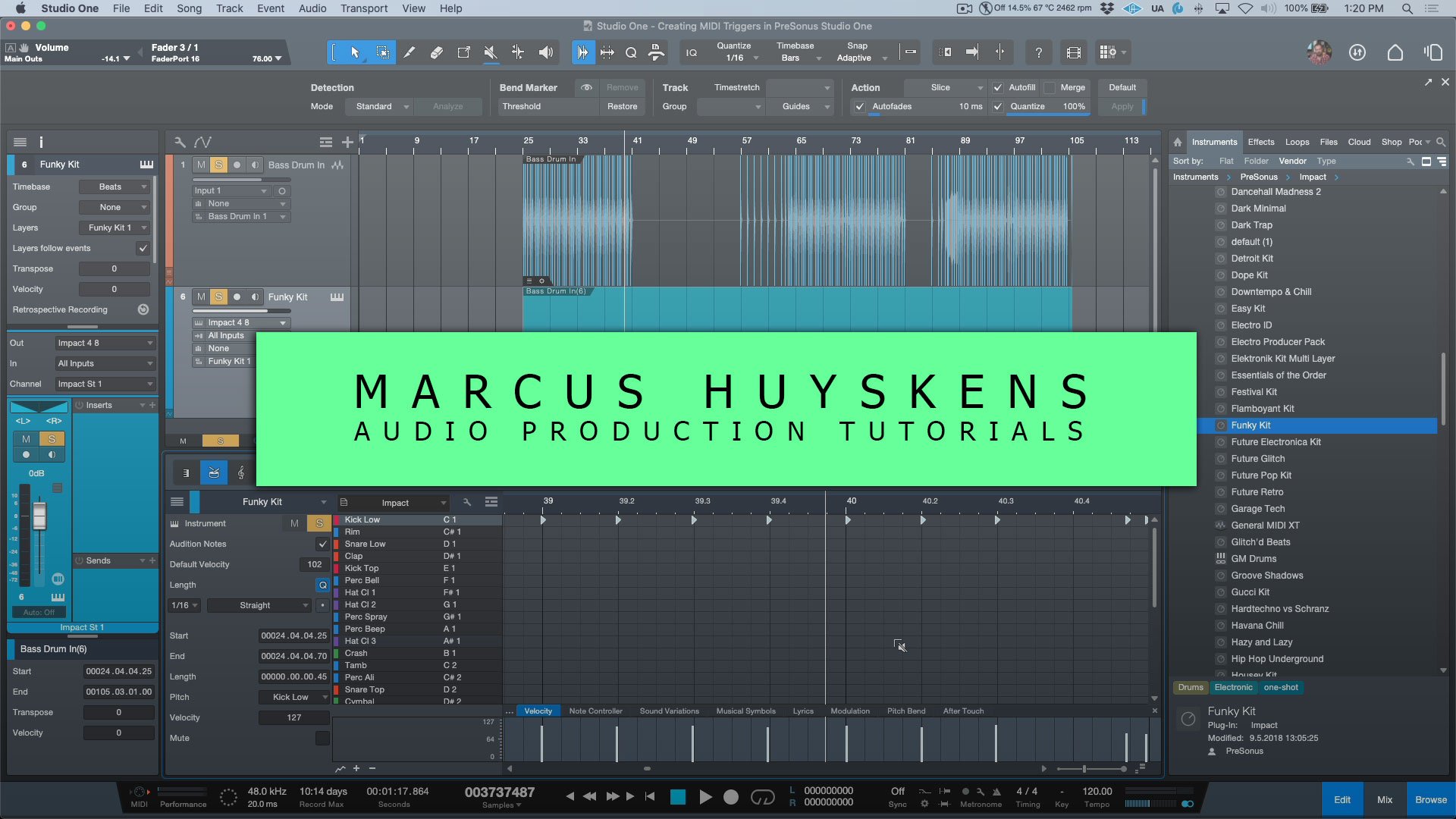Image resolution: width=1456 pixels, height=819 pixels.
Task: Click the Record transport button
Action: [731, 796]
